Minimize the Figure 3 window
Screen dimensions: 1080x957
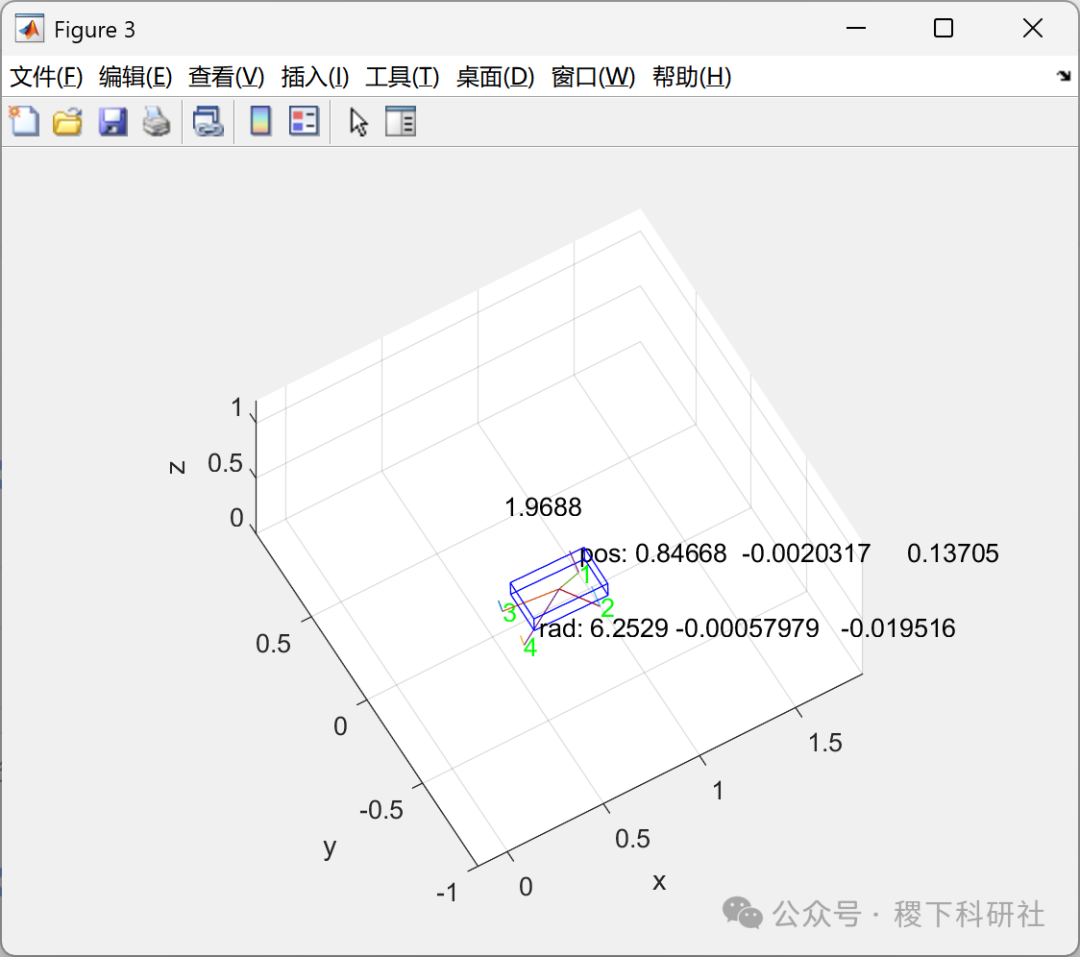[855, 28]
